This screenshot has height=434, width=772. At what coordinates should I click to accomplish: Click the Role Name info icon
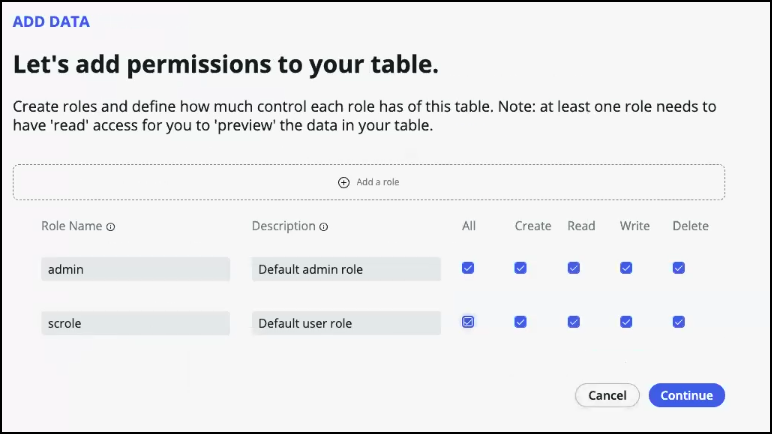[111, 227]
